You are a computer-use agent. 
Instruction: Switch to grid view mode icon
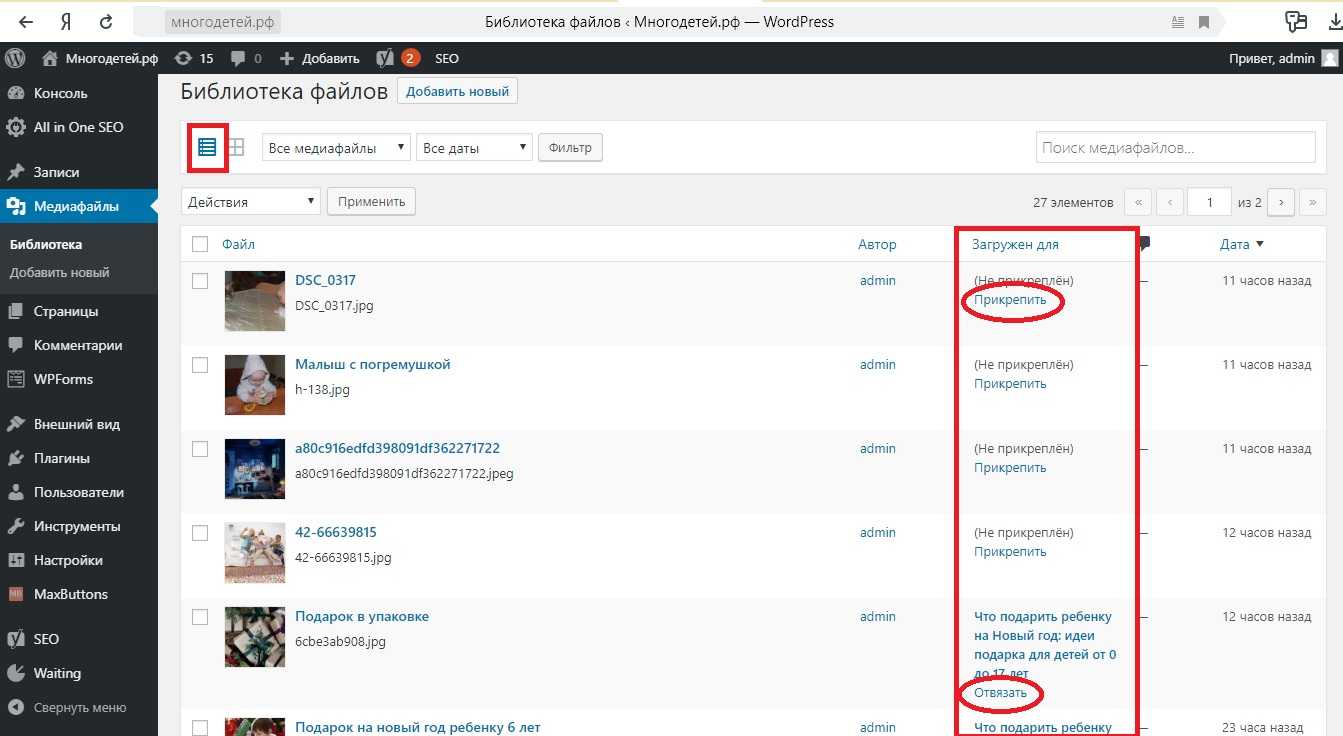pos(236,148)
